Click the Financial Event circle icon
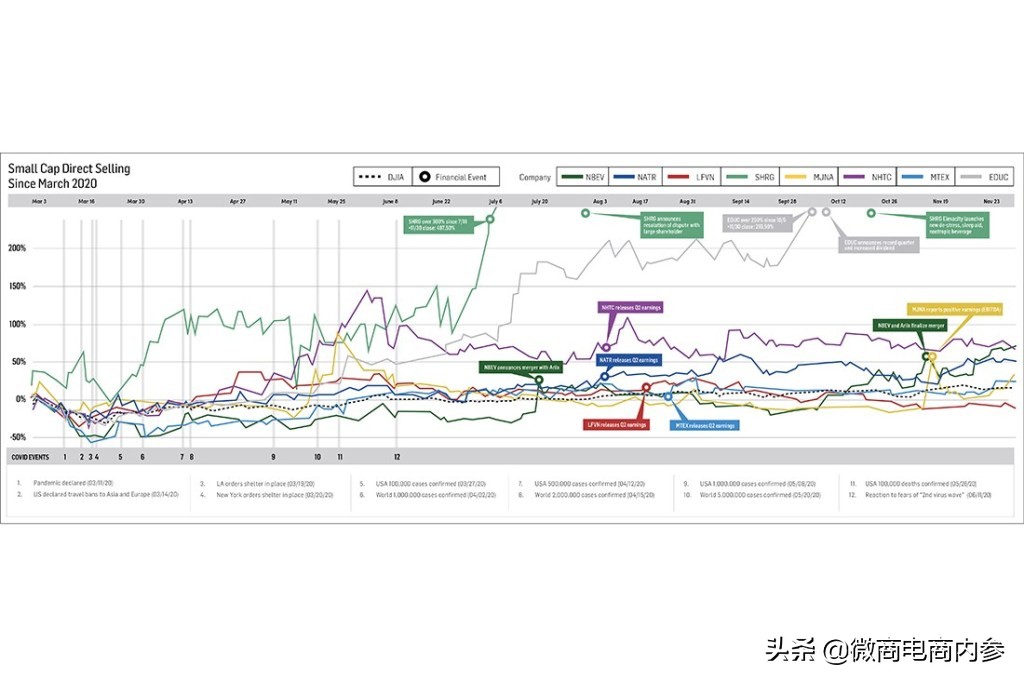The image size is (1024, 682). 425,176
